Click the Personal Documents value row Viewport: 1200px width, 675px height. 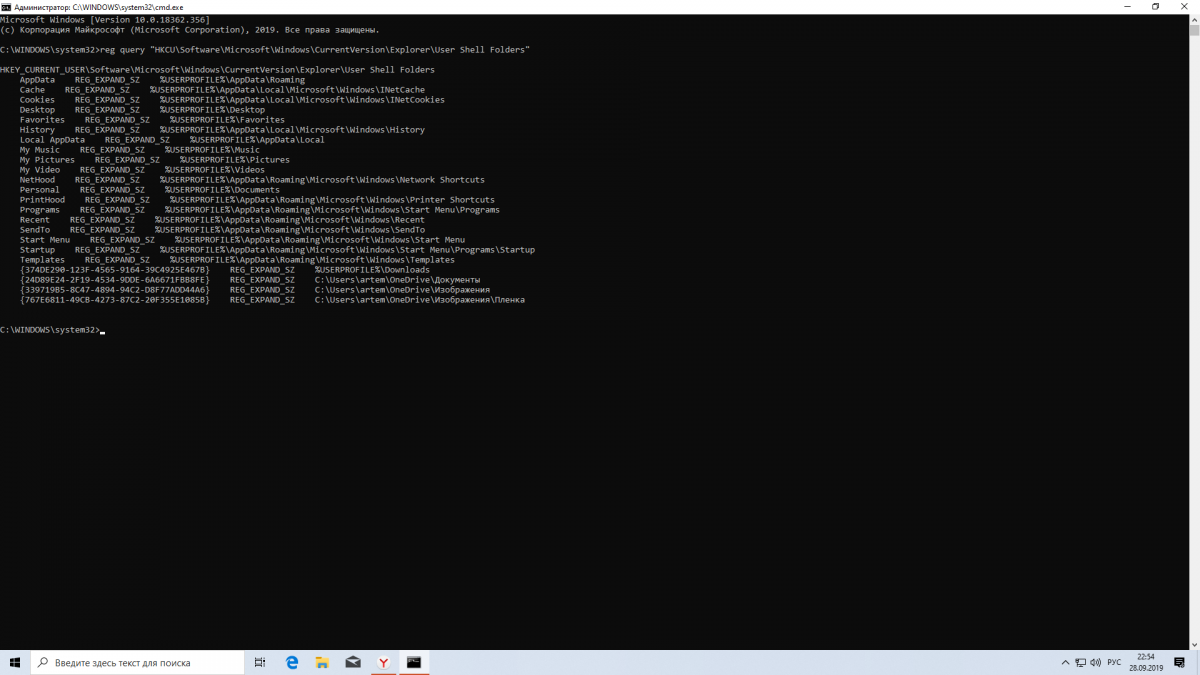pyautogui.click(x=149, y=189)
